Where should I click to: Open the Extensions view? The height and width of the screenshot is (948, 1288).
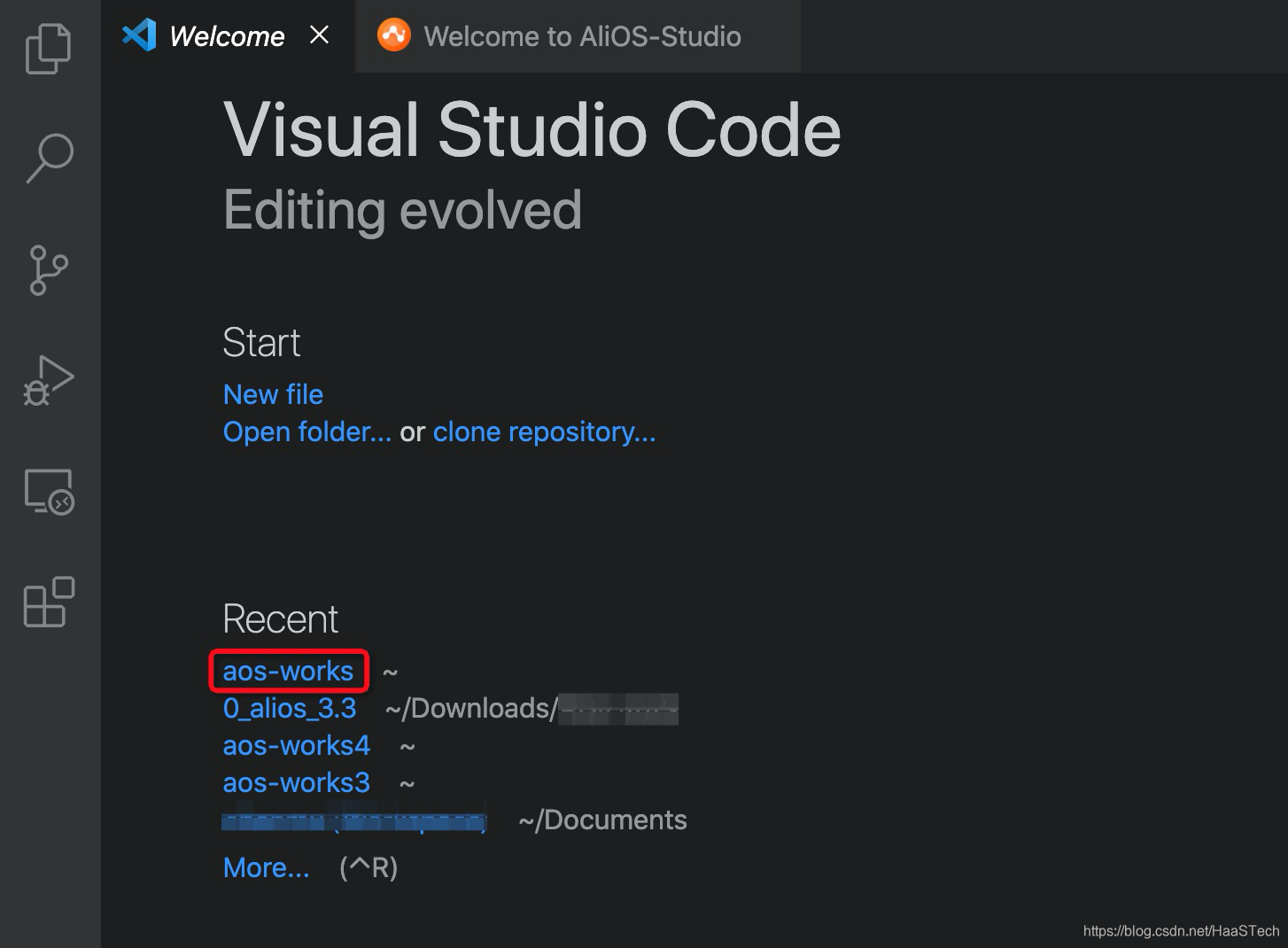pos(49,602)
